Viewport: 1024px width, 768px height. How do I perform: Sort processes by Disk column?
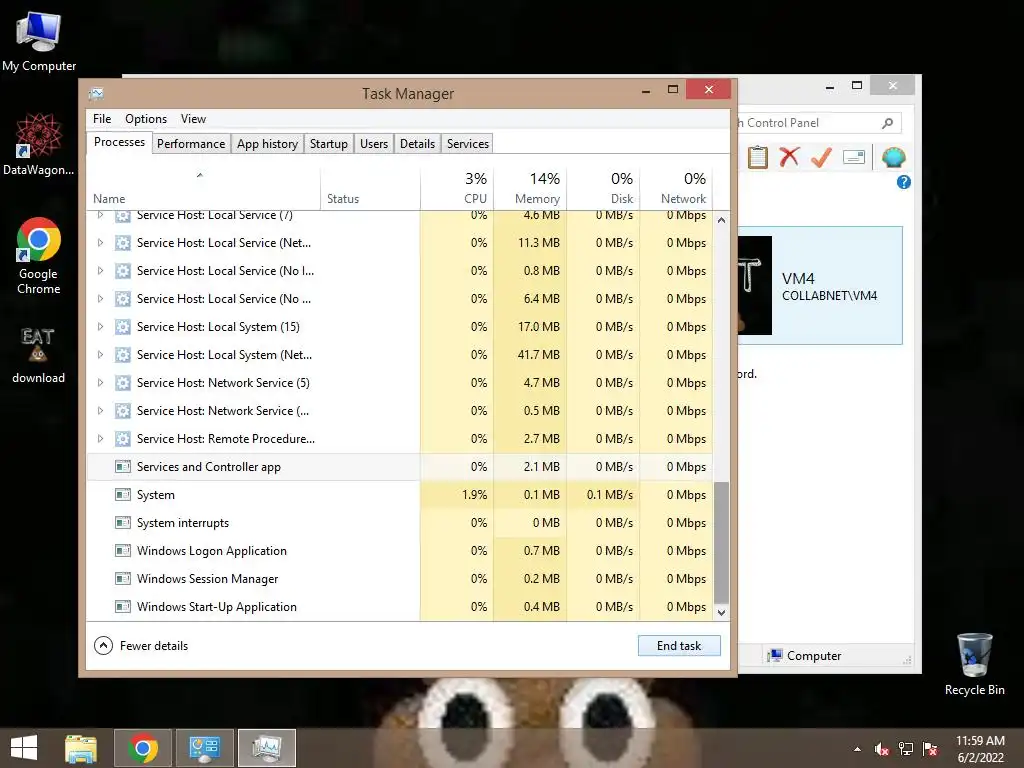[x=603, y=188]
